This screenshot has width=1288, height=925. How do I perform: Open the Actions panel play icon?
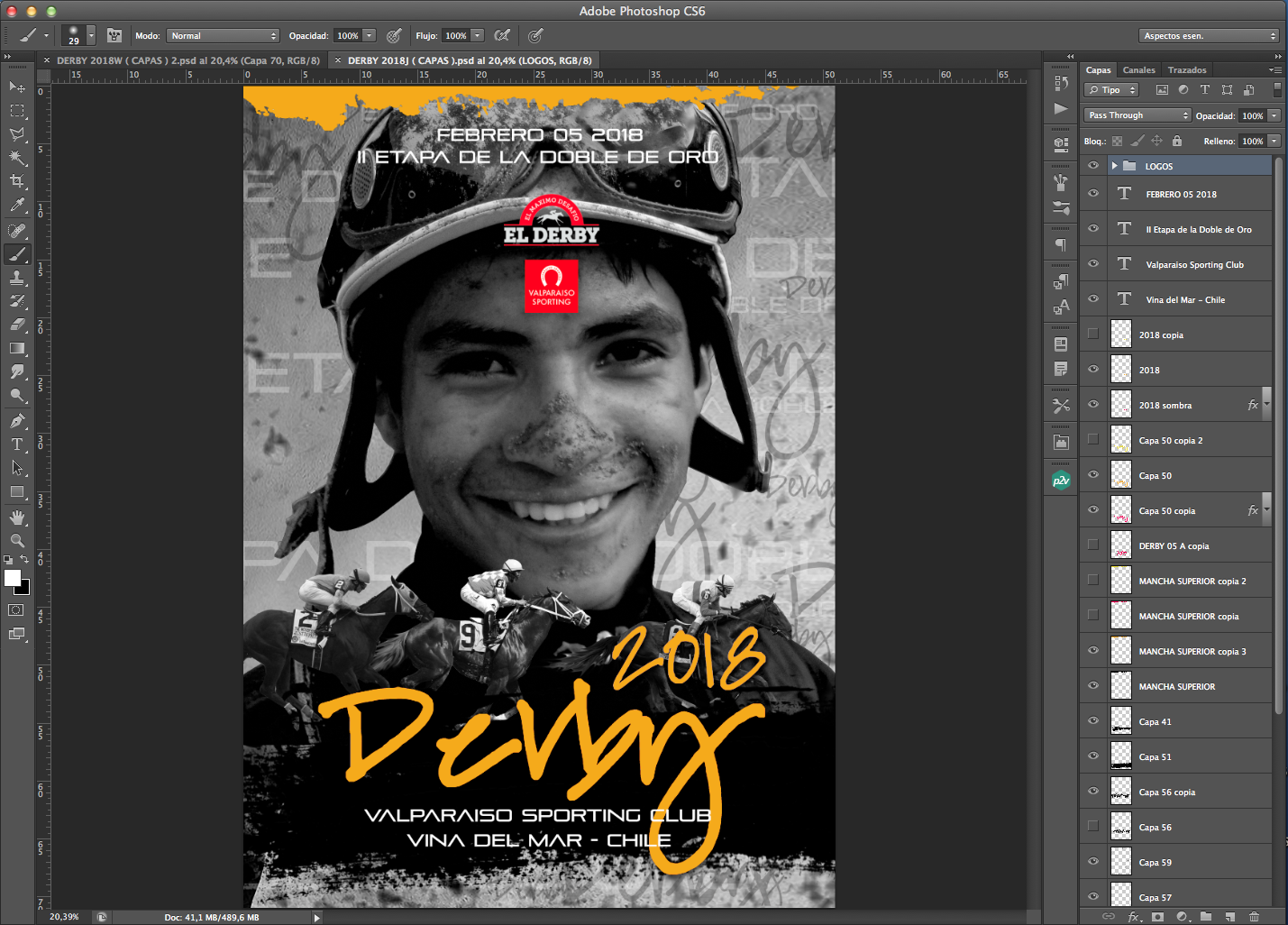tap(1061, 108)
